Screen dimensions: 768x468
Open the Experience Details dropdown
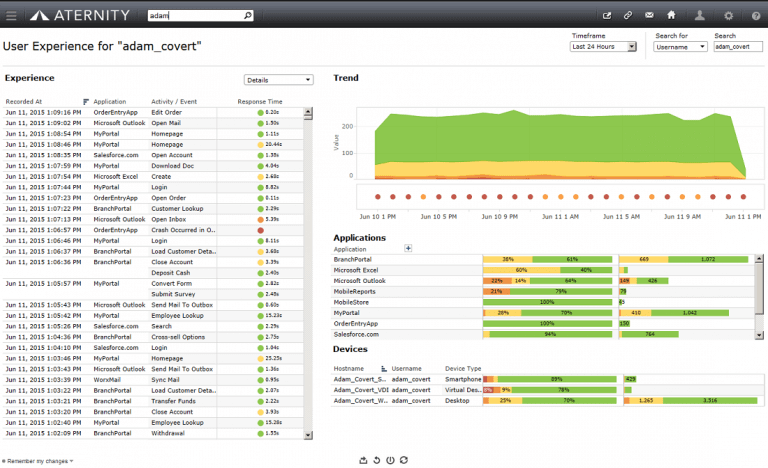coord(279,80)
